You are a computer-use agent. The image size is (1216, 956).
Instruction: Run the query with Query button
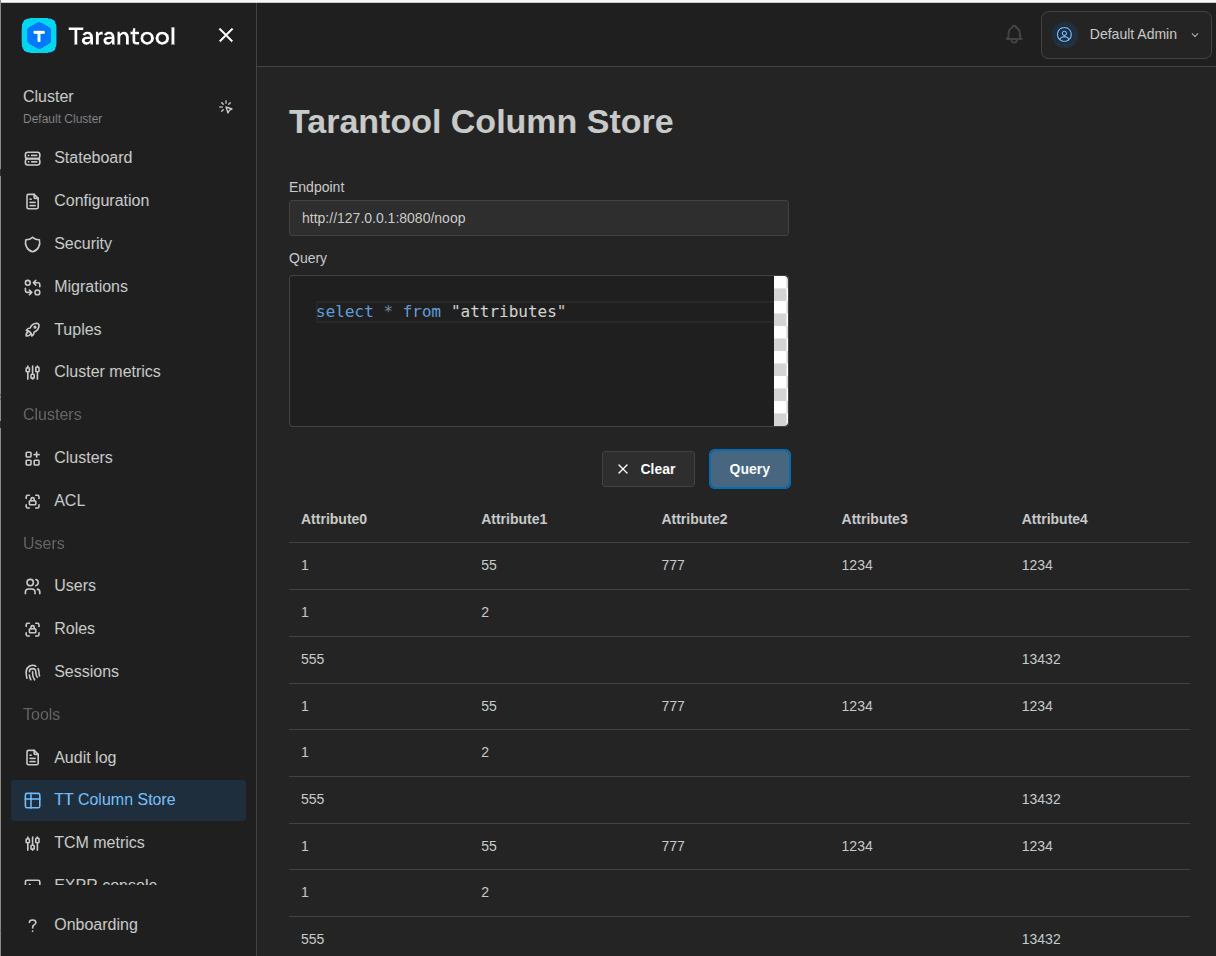coord(750,469)
